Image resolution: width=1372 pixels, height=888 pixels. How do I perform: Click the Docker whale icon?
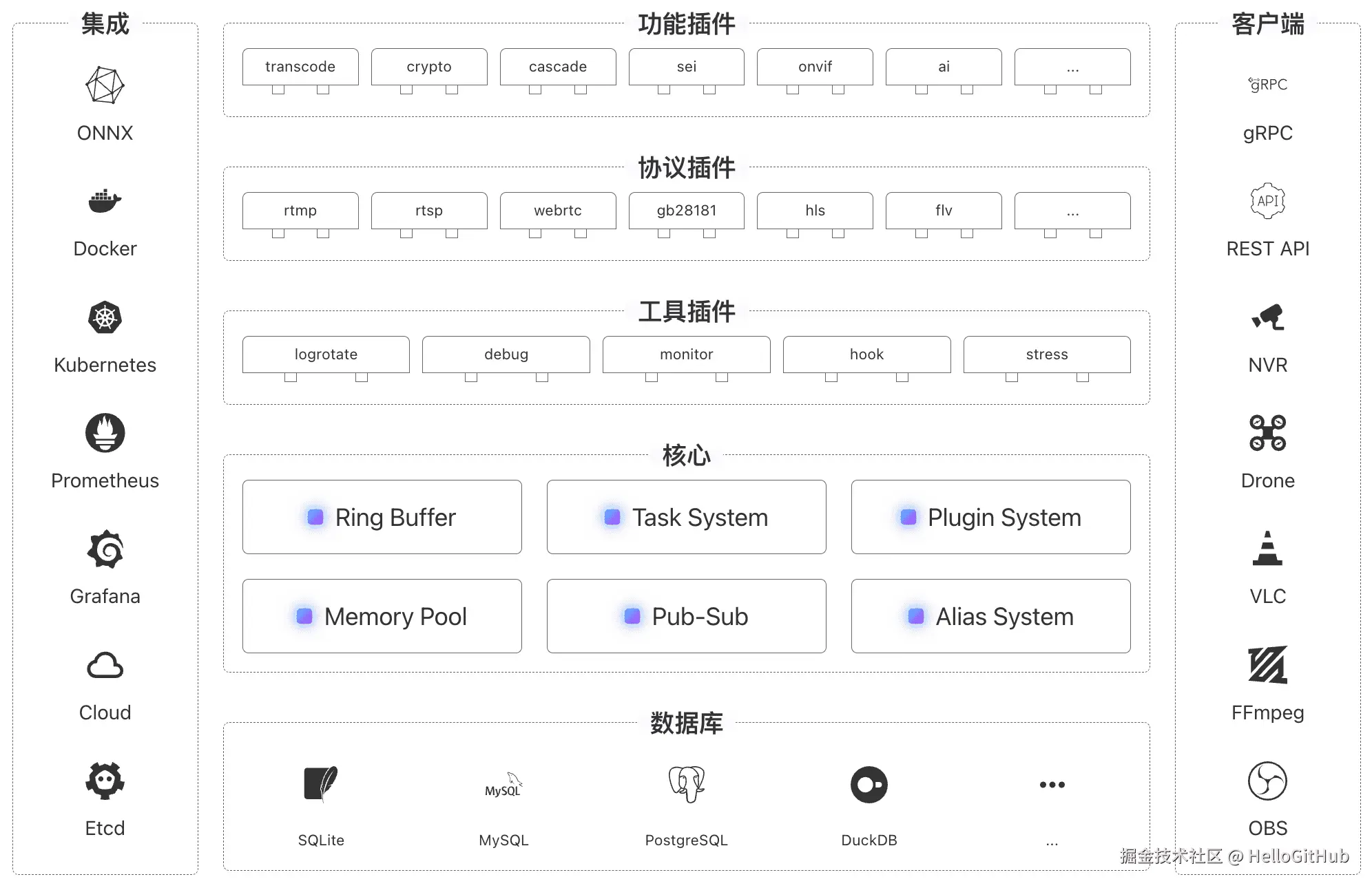point(105,201)
